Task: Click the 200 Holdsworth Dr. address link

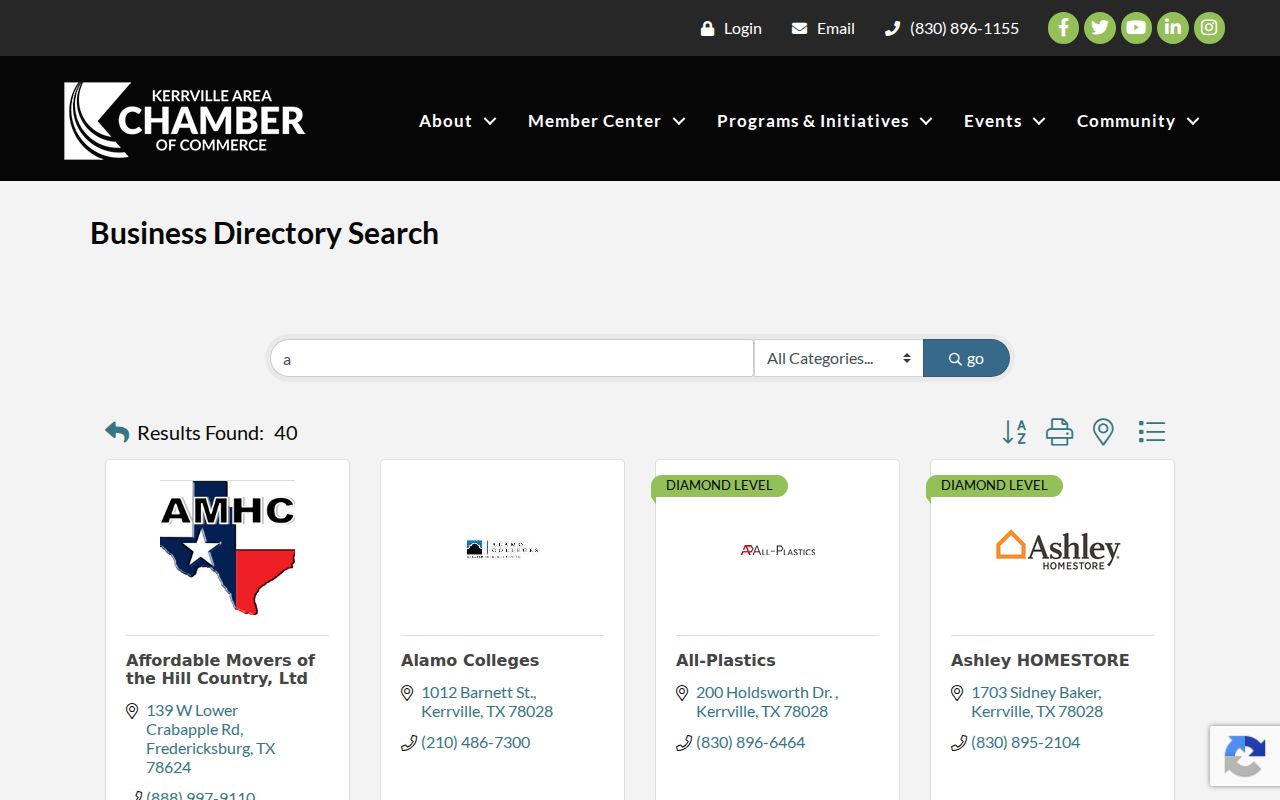Action: (x=767, y=702)
